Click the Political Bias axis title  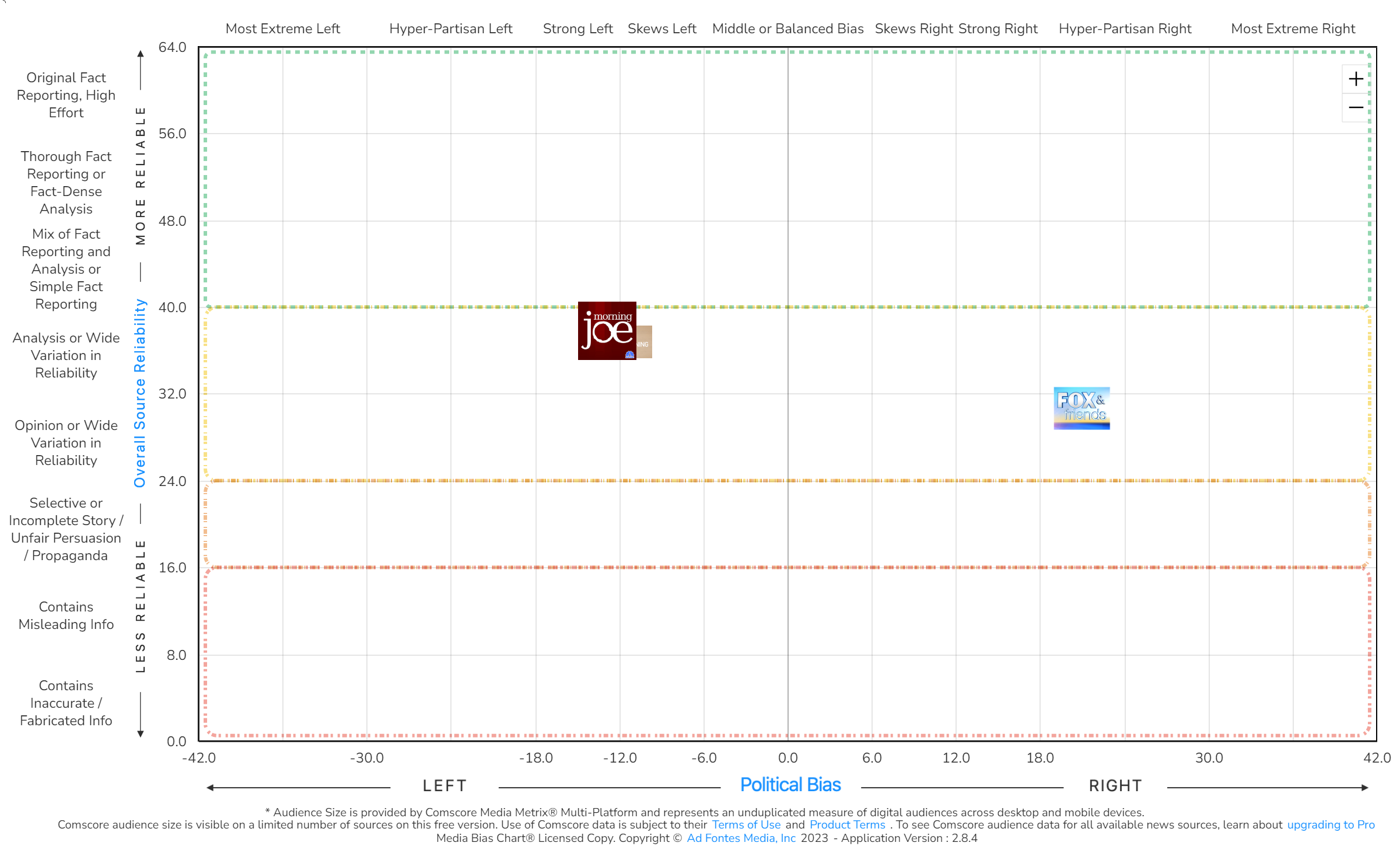790,785
